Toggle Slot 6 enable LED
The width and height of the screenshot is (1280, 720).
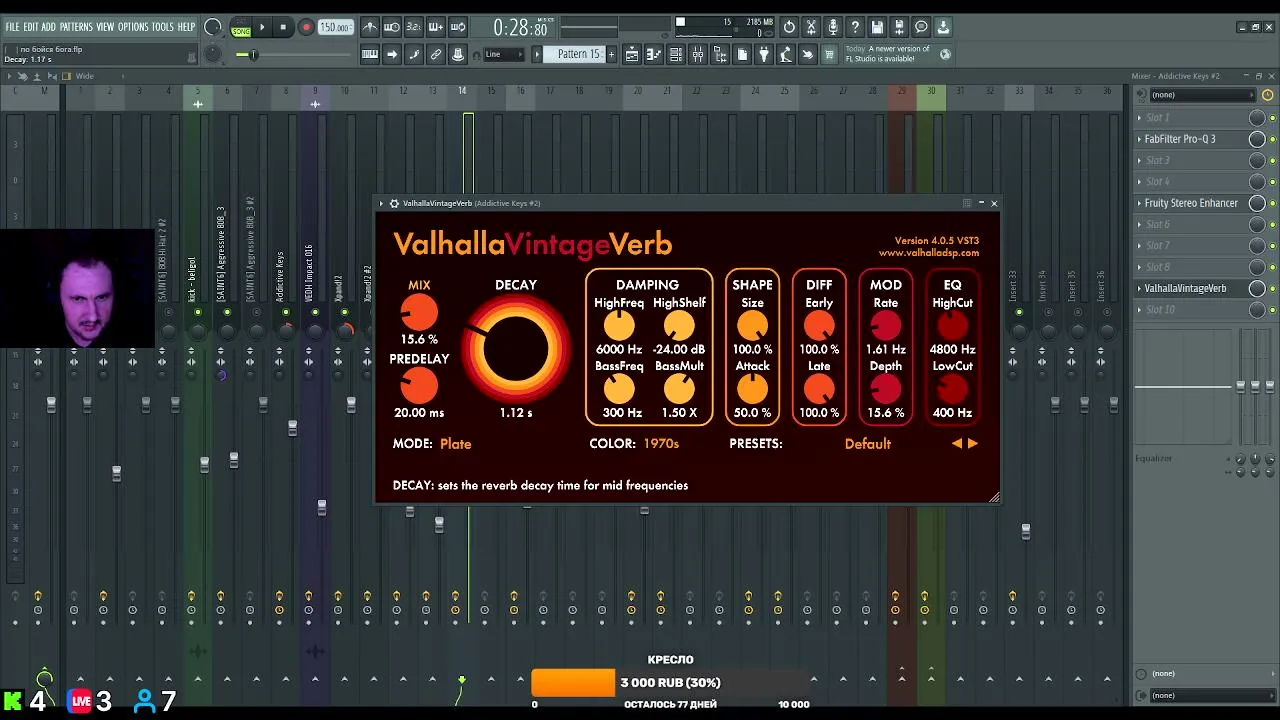[x=1272, y=224]
